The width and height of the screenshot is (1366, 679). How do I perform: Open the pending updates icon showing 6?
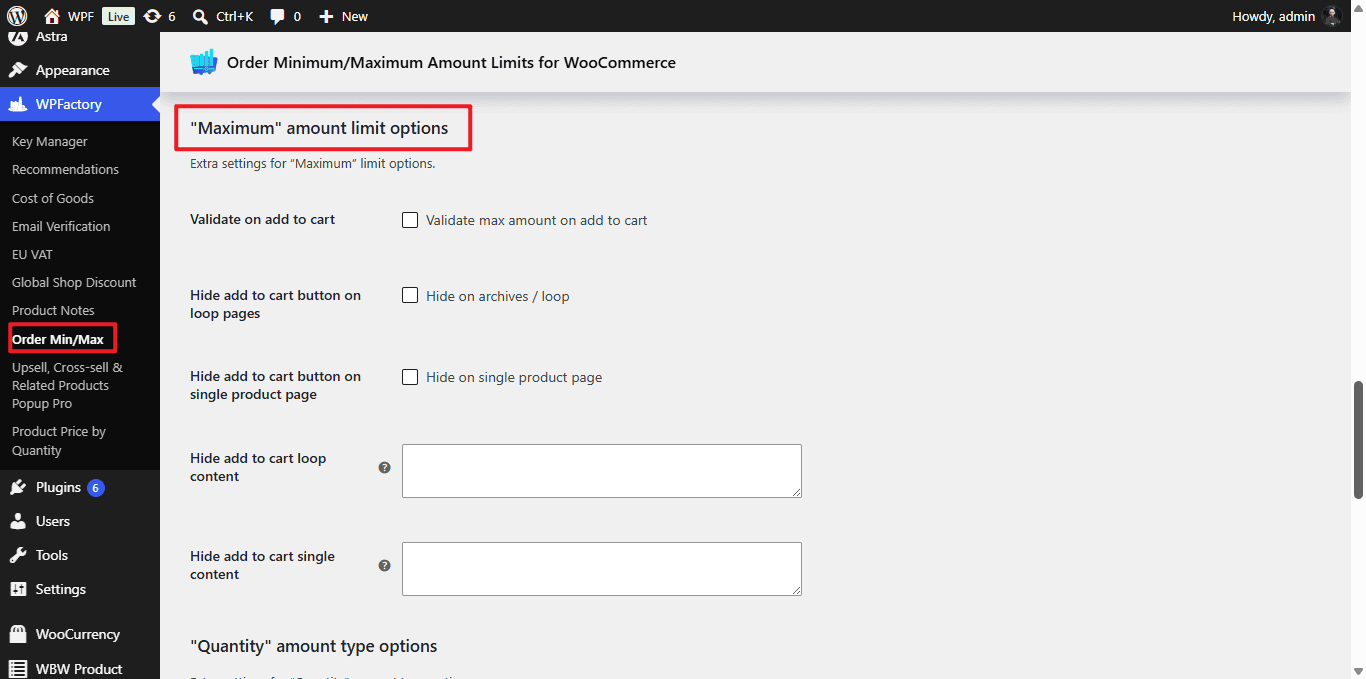152,16
